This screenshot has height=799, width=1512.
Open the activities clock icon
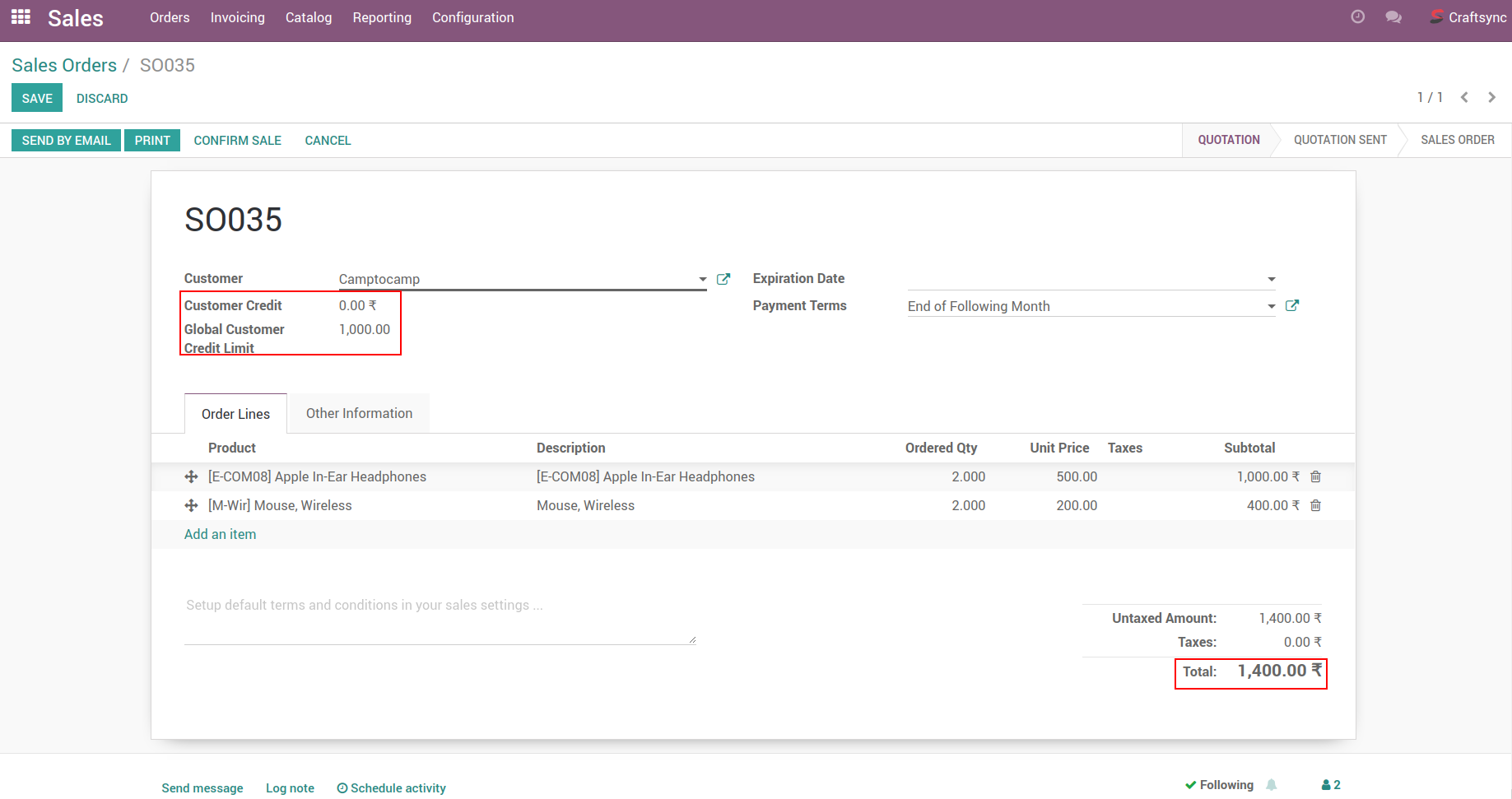[1358, 17]
